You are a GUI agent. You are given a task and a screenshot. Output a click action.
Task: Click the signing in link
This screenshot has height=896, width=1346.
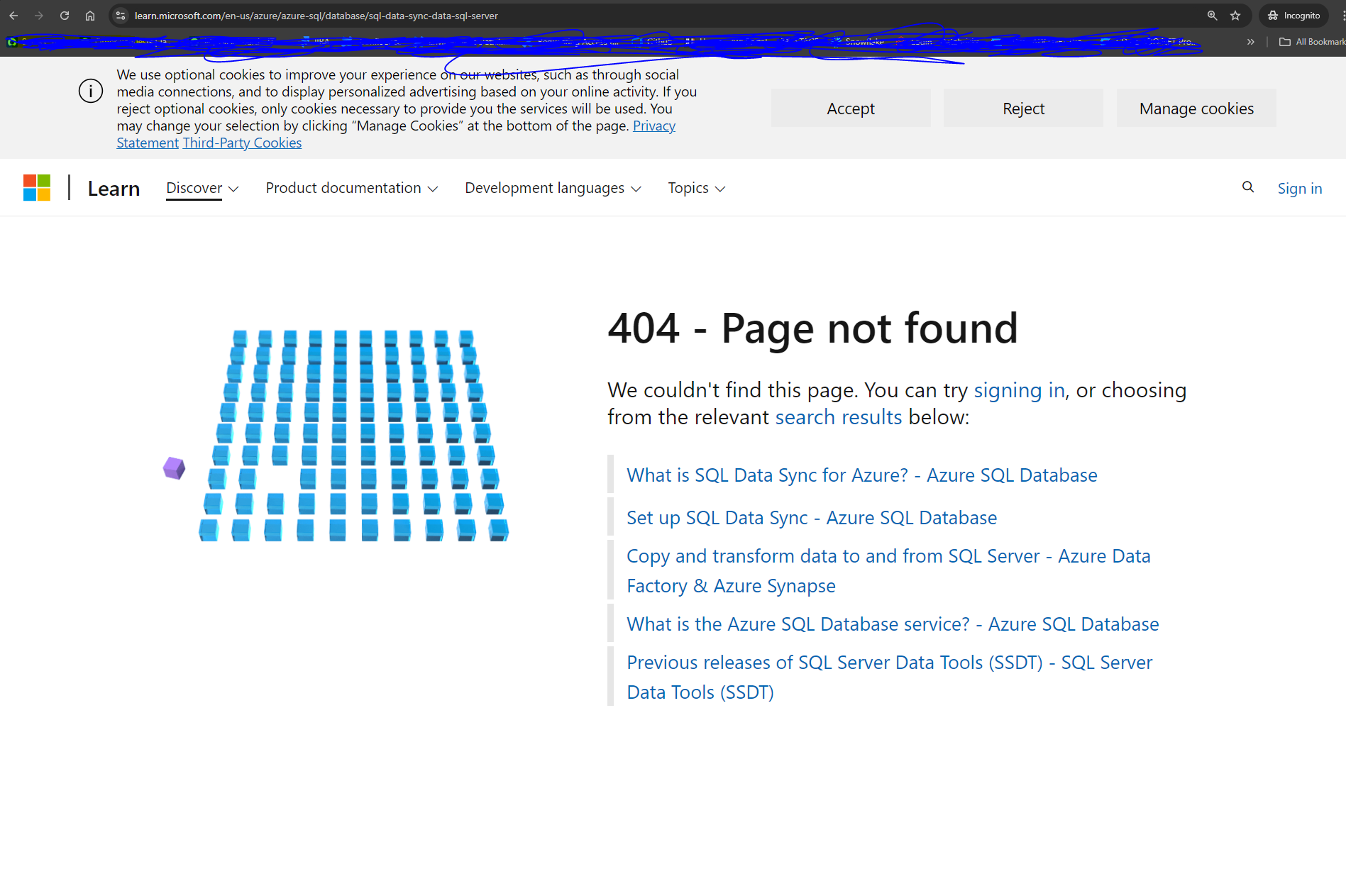coord(1019,390)
